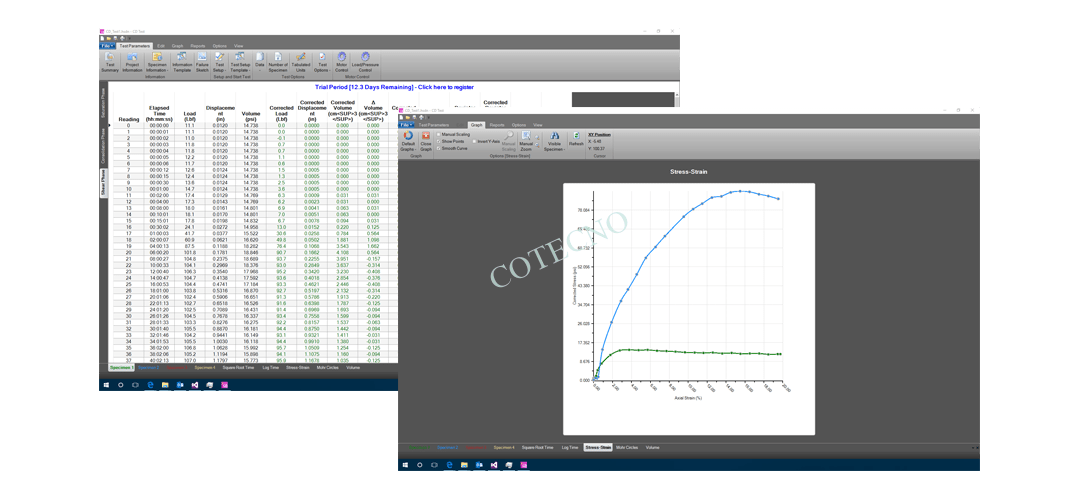Image resolution: width=1080 pixels, height=500 pixels.
Task: Switch to Graph tab in back window
Action: (x=177, y=46)
